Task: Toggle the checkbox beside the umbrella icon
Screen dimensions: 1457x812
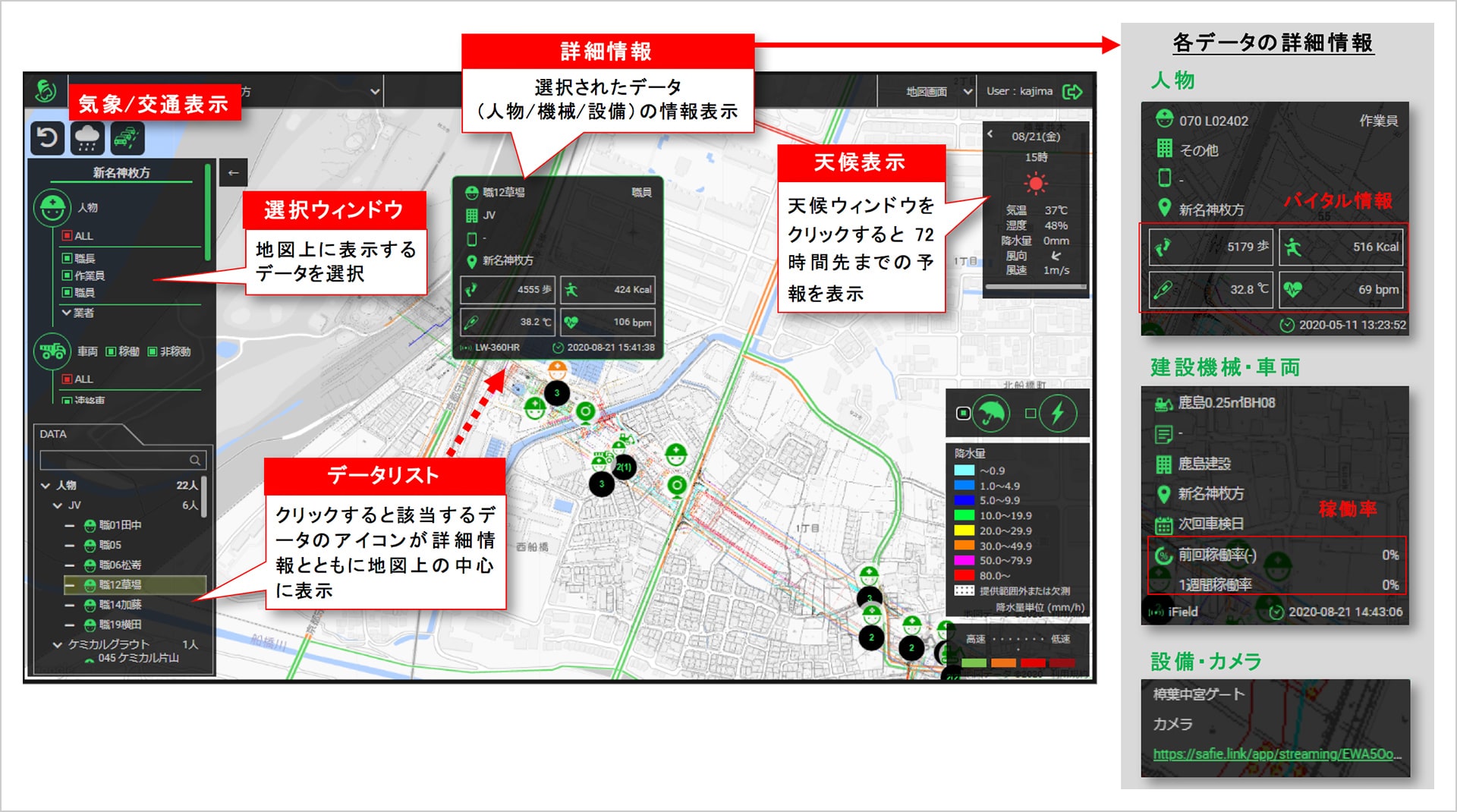Action: coord(963,414)
